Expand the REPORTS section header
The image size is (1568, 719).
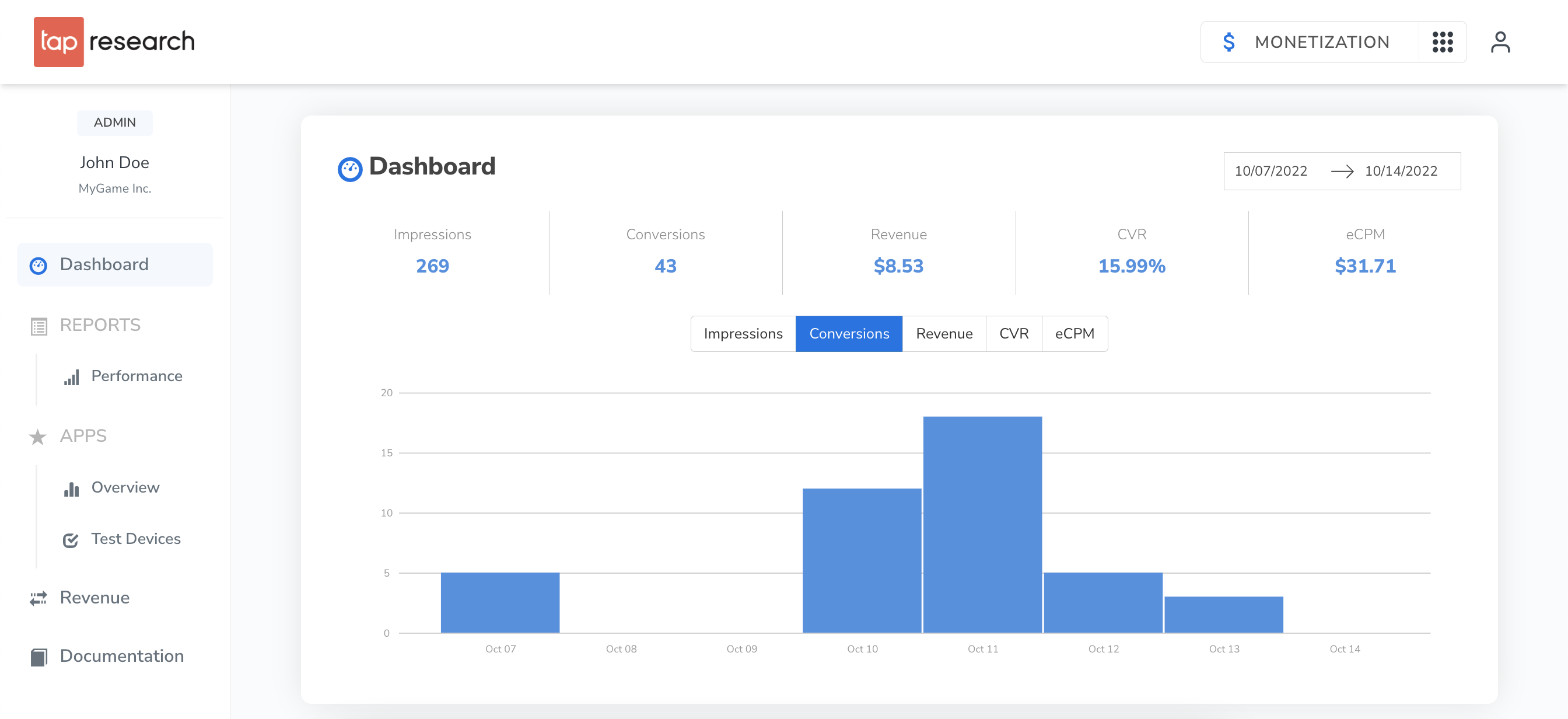pos(100,324)
